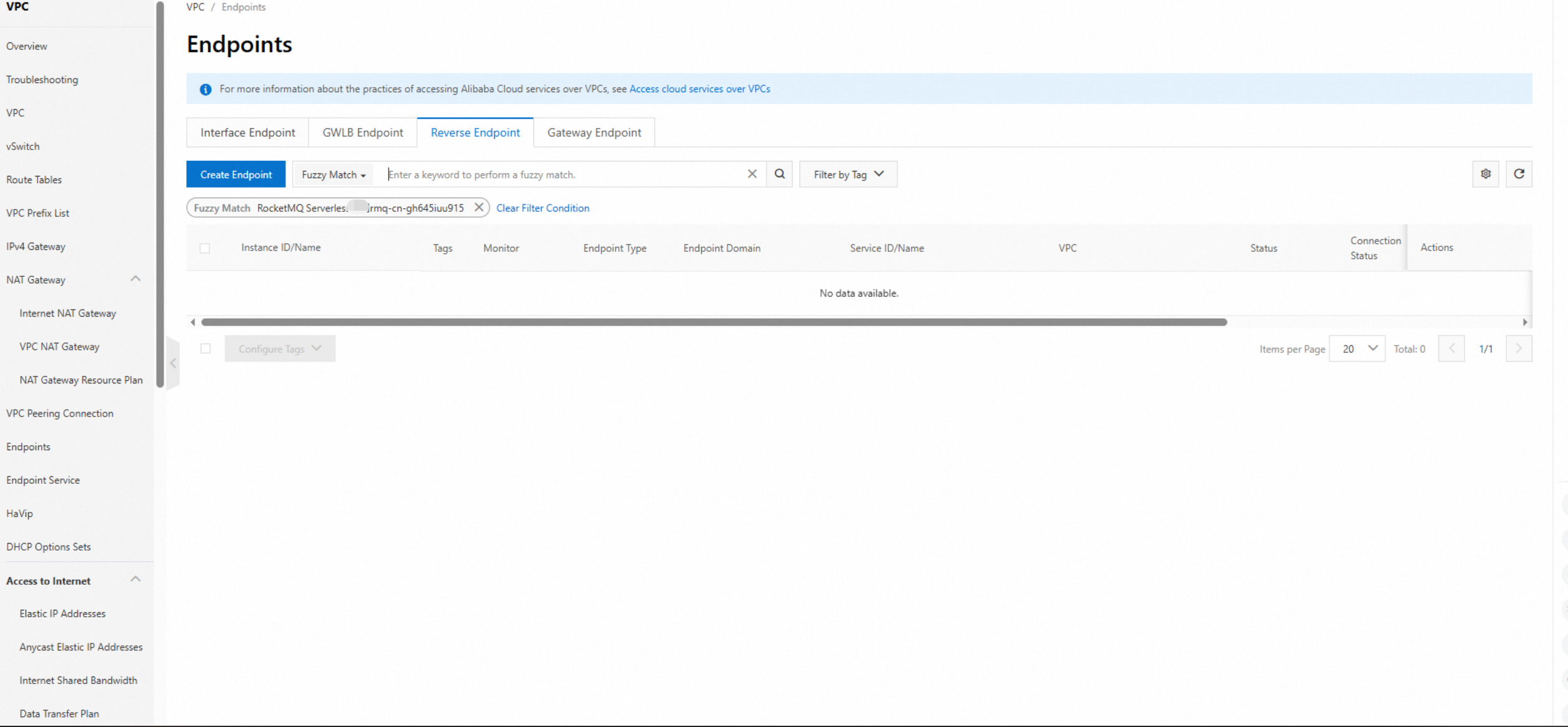Refresh the endpoints list
This screenshot has width=1568, height=727.
coord(1519,174)
